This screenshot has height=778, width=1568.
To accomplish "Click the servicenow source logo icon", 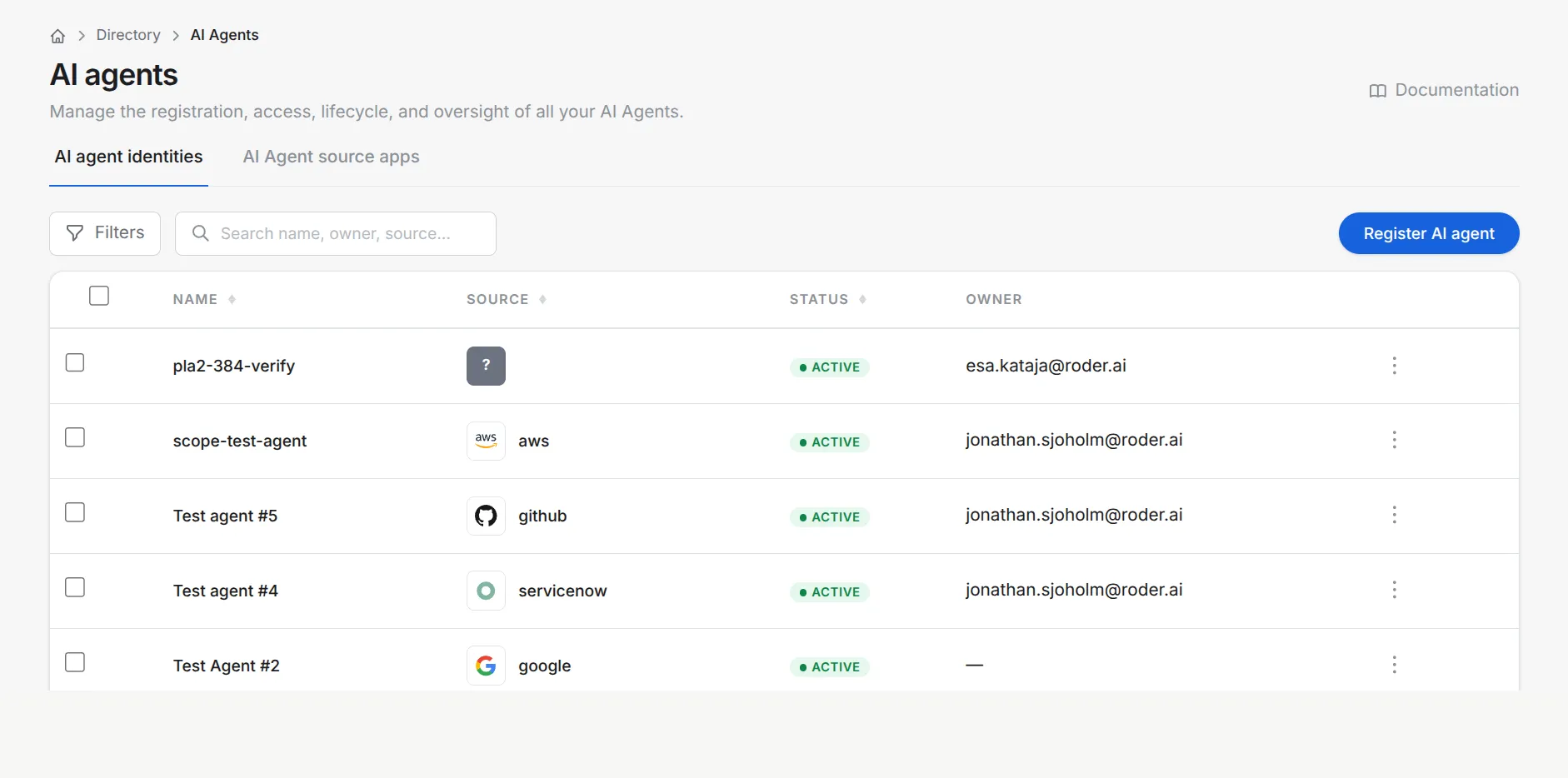I will (486, 591).
